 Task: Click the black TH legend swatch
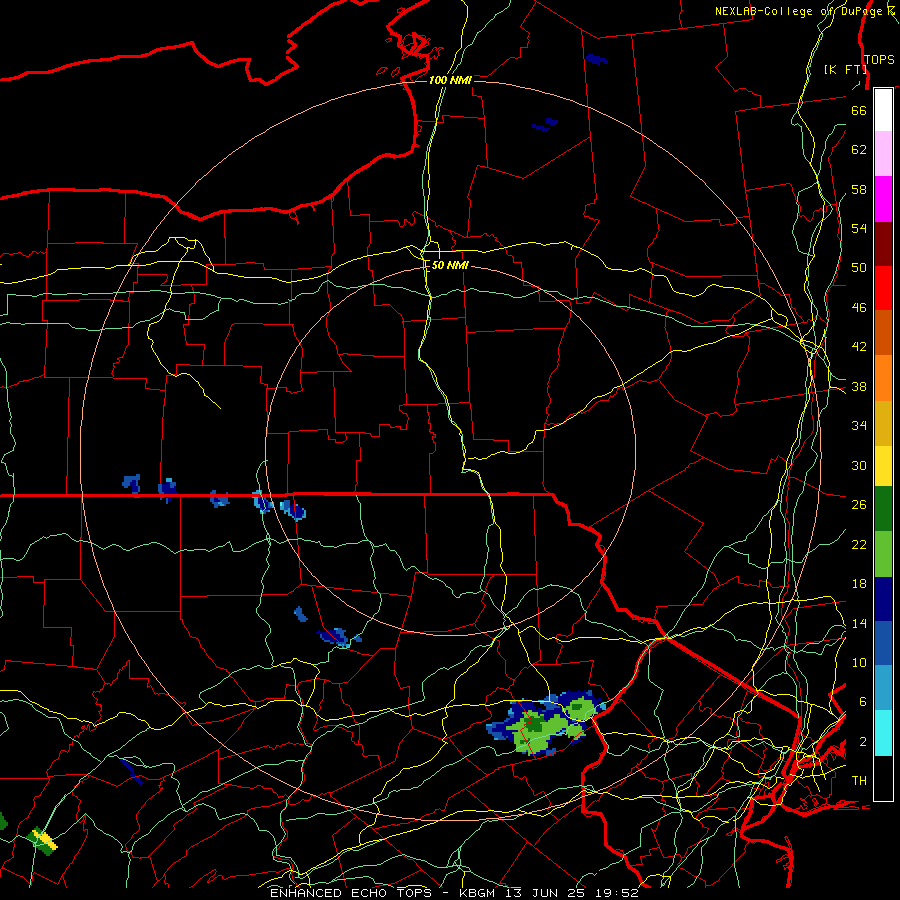tap(883, 778)
